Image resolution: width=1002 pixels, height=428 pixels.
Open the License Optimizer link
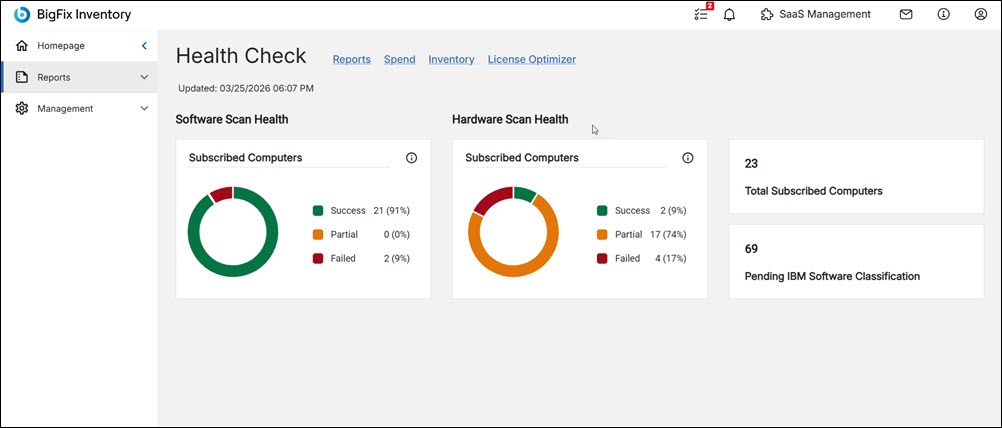pos(532,59)
